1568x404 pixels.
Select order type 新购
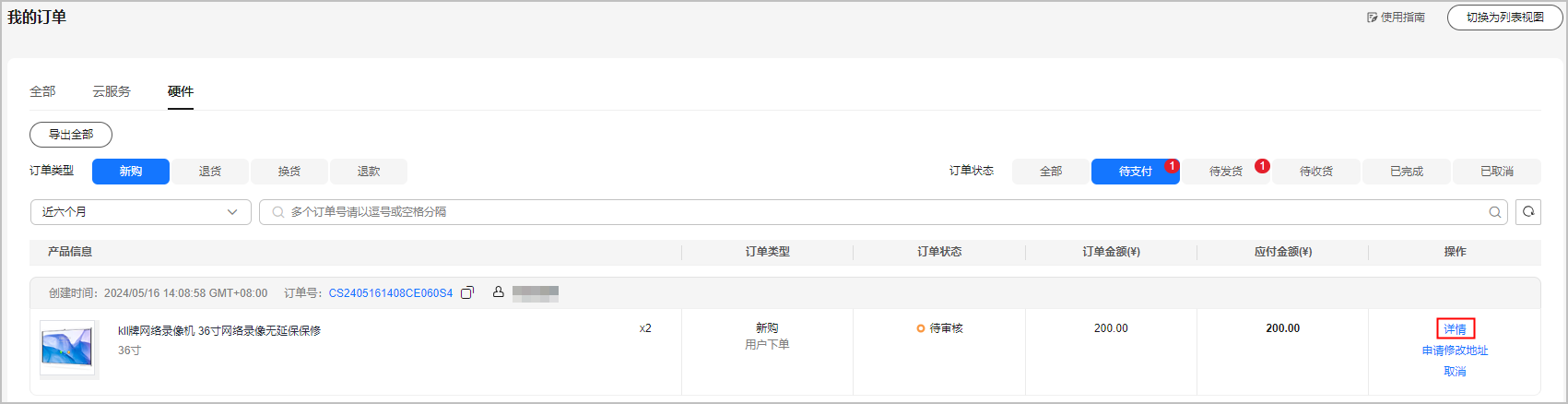131,172
